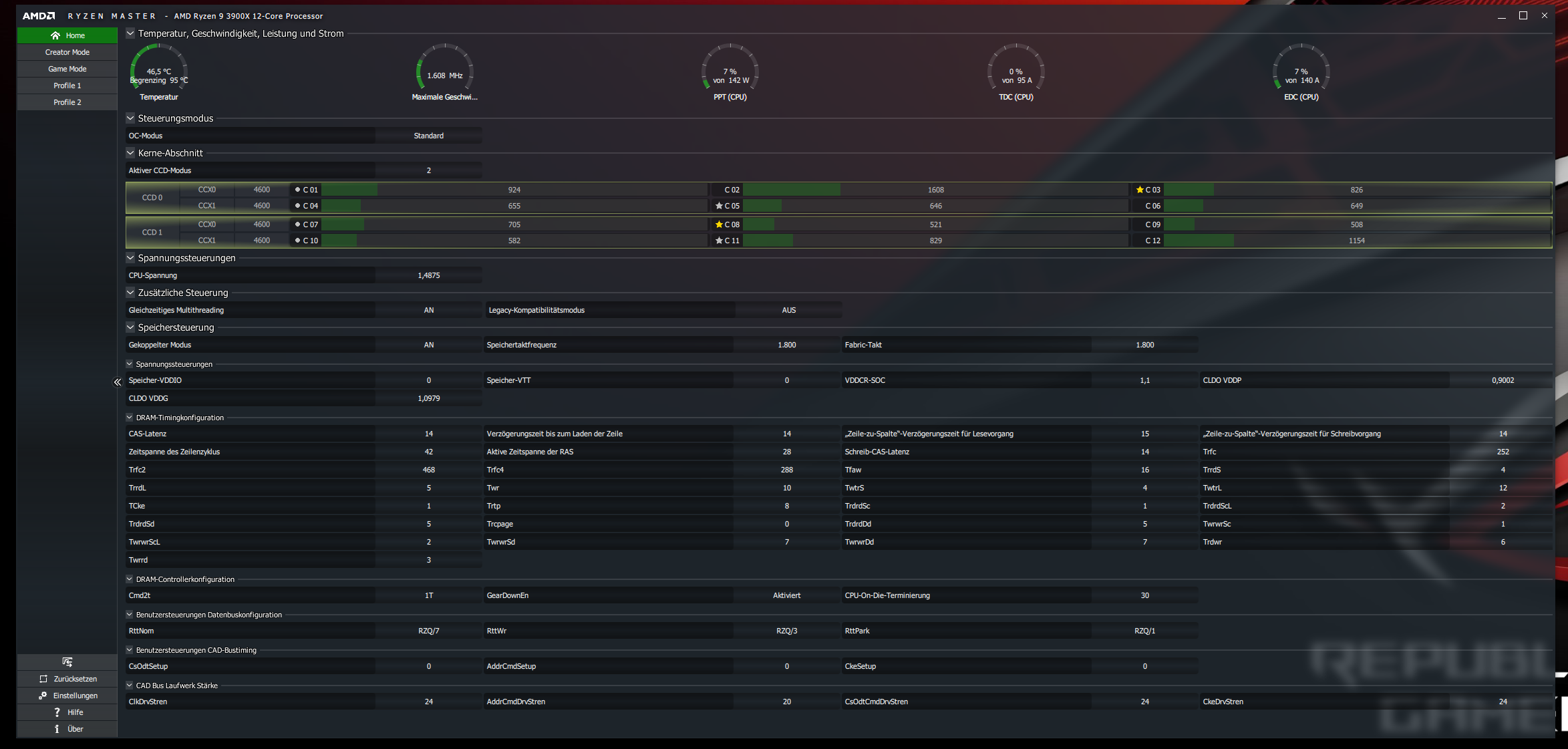Screen dimensions: 1568x749
Task: Switch to Creator Mode tab
Action: point(67,52)
